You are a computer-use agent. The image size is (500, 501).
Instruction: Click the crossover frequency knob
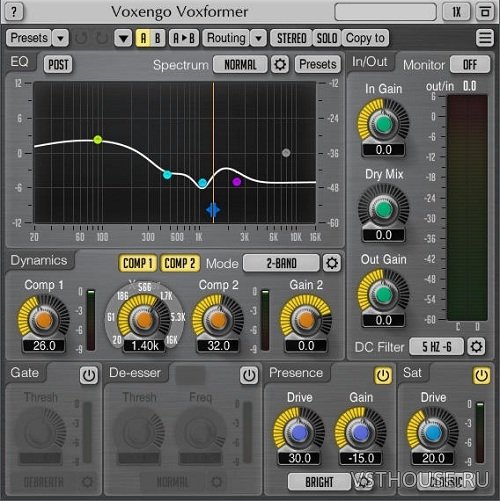click(x=144, y=320)
